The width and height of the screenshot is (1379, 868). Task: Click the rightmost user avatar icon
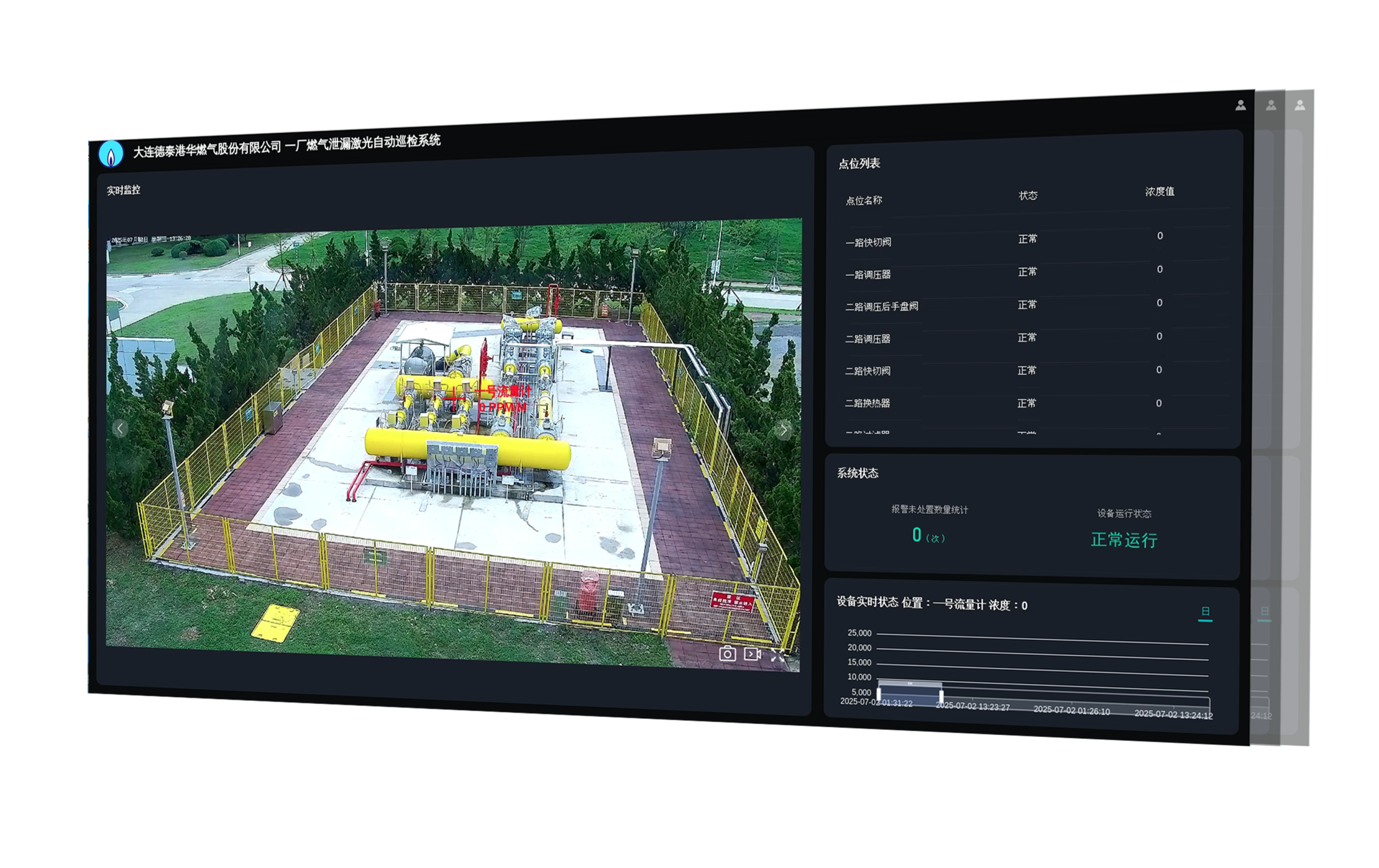[x=1300, y=106]
